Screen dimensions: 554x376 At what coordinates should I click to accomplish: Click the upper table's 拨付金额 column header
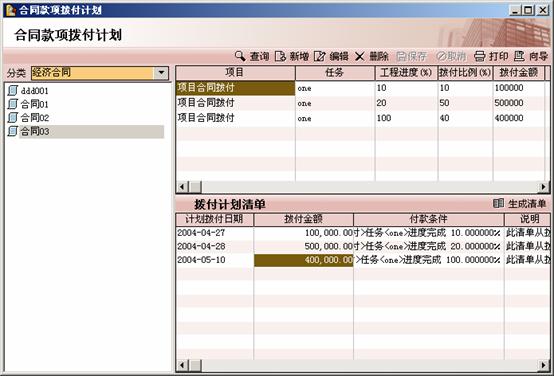point(519,73)
